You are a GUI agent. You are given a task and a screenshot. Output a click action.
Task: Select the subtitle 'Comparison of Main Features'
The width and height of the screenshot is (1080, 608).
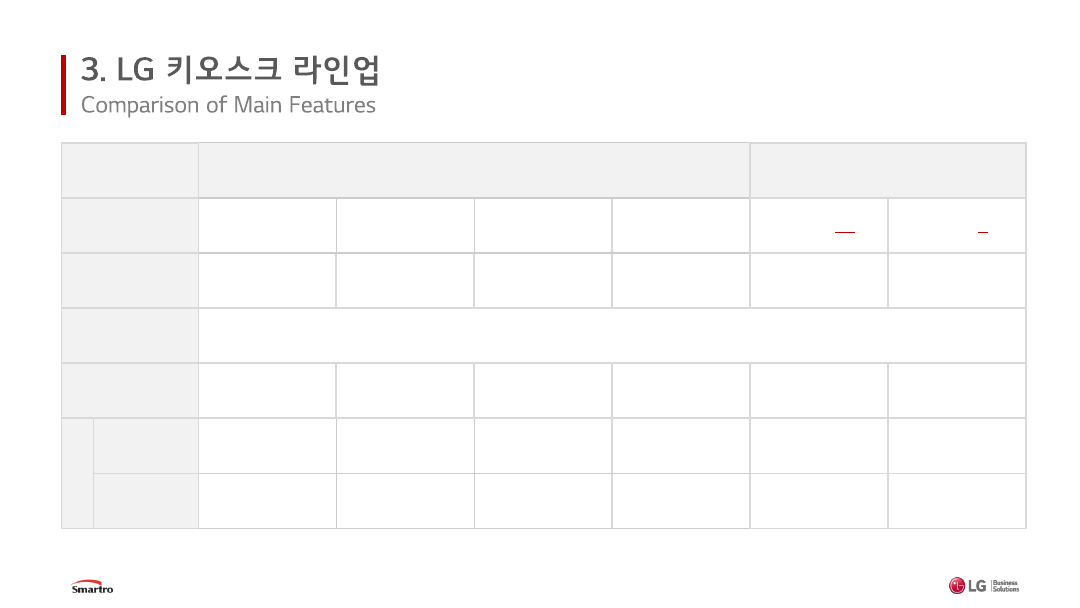tap(228, 105)
